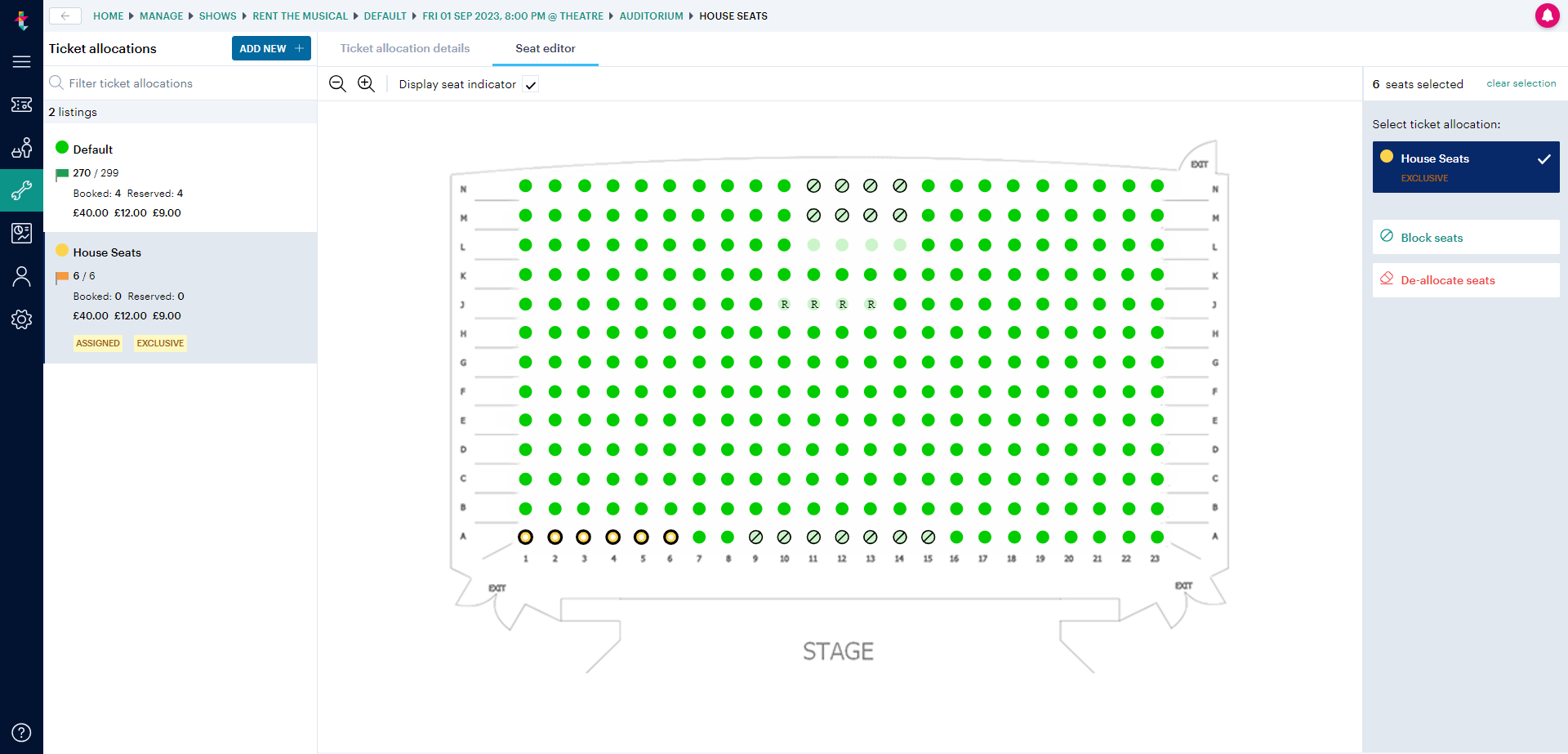This screenshot has height=754, width=1568.
Task: Zoom out of the seating map
Action: pos(336,83)
